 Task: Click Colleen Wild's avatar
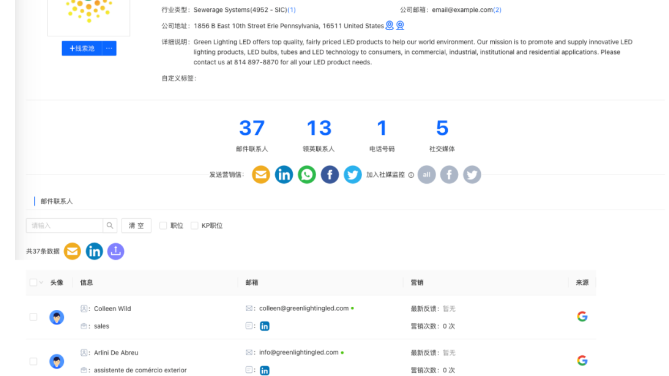pyautogui.click(x=57, y=317)
